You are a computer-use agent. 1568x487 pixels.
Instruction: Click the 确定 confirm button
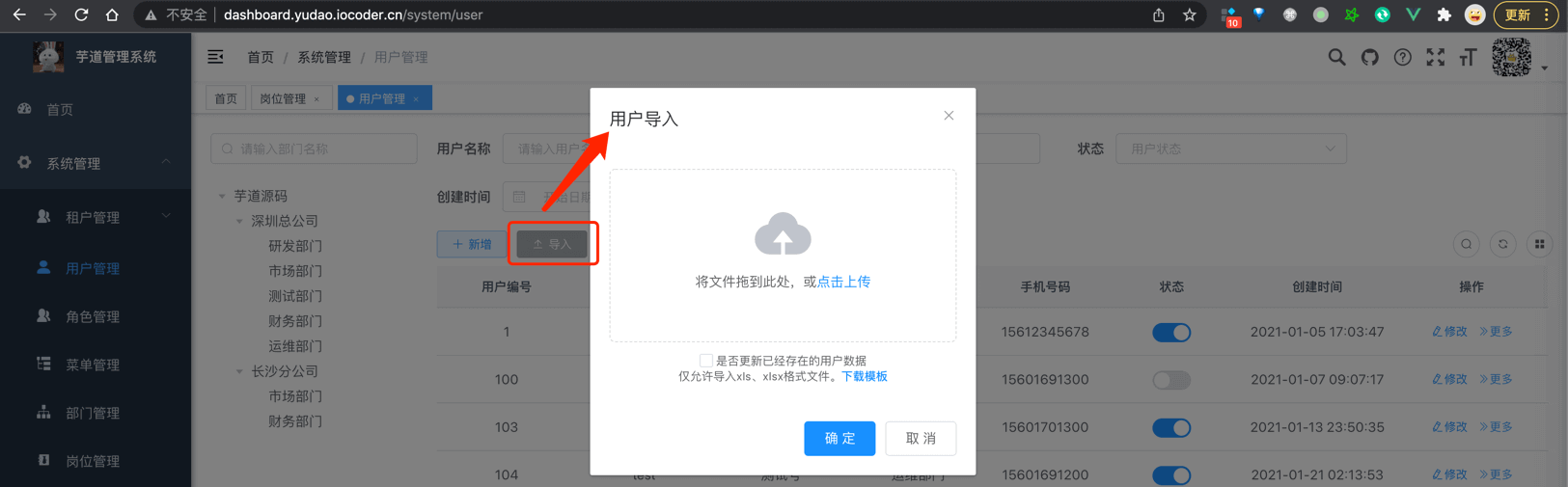tap(839, 438)
